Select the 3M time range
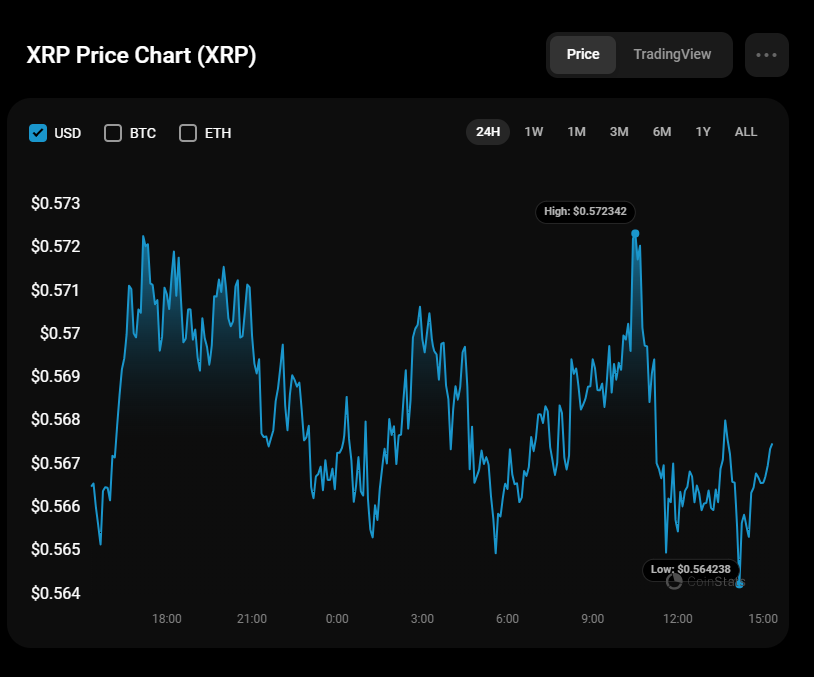The image size is (814, 677). click(619, 132)
